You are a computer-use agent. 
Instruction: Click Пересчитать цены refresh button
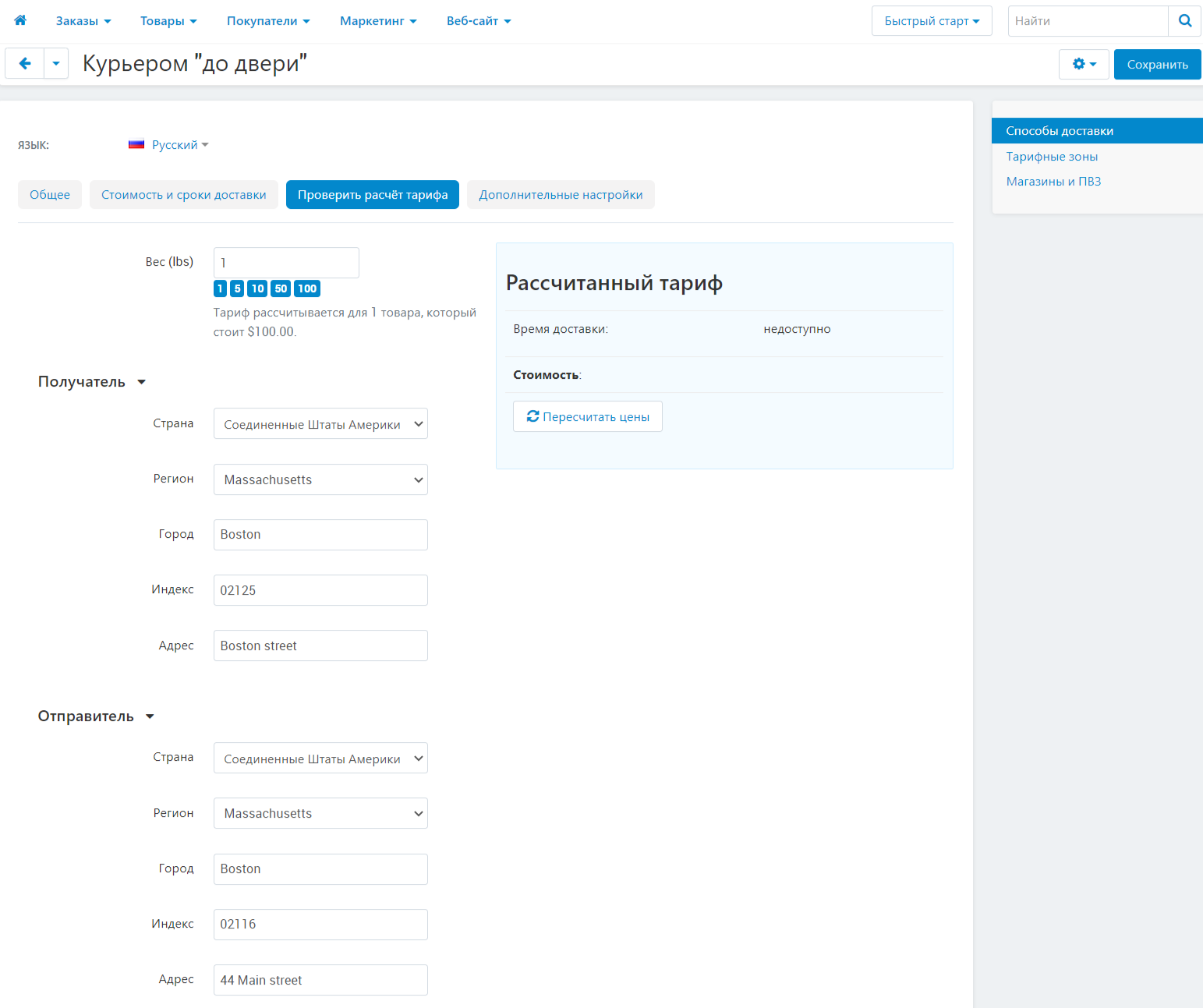pyautogui.click(x=588, y=416)
